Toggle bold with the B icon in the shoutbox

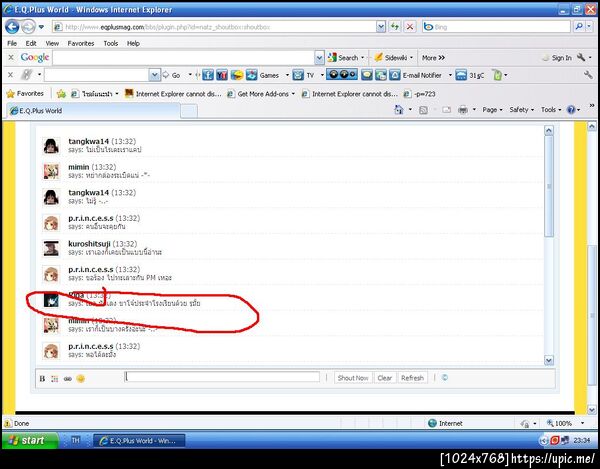coord(42,379)
